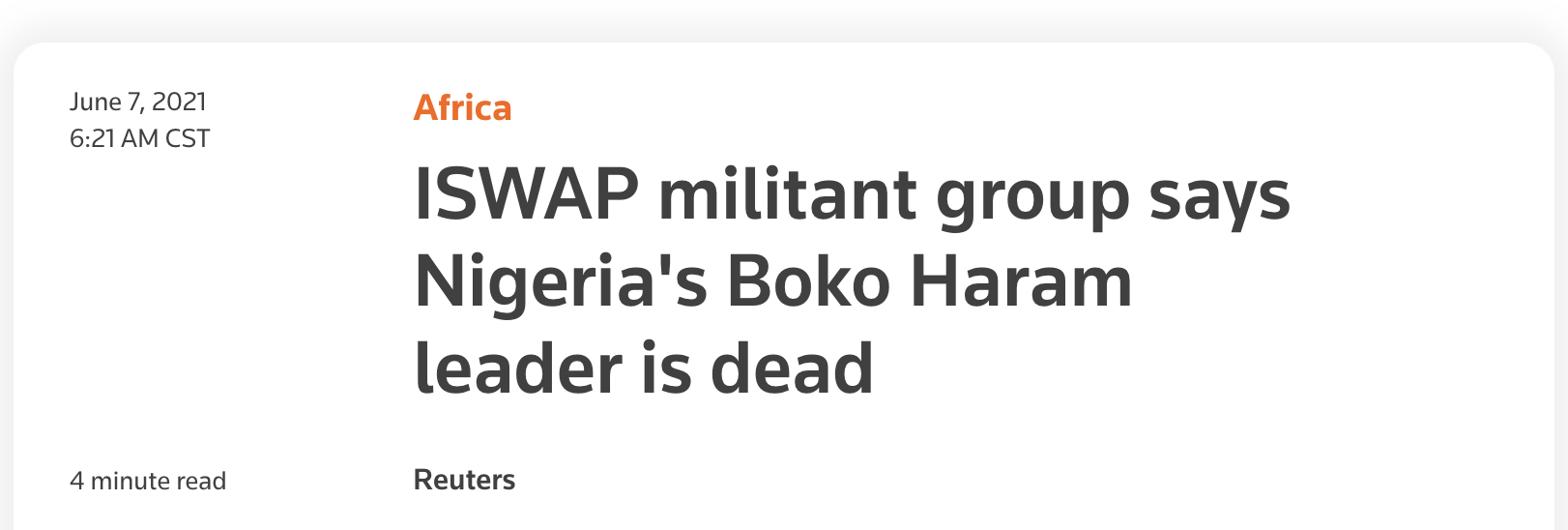Click the word ISWAP in headline
The image size is (1568, 530).
(x=528, y=194)
